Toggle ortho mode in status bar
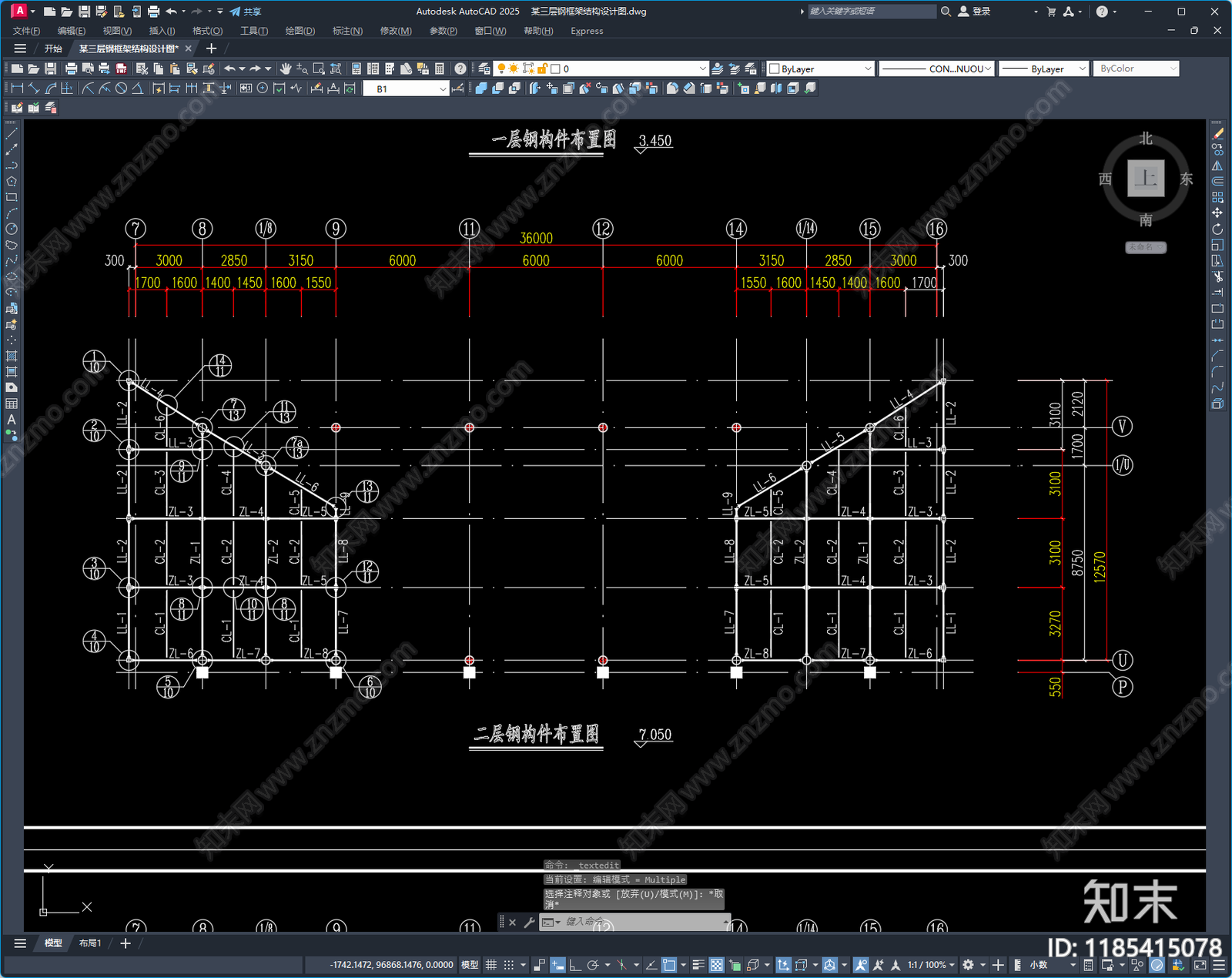The image size is (1232, 978). coord(574,965)
